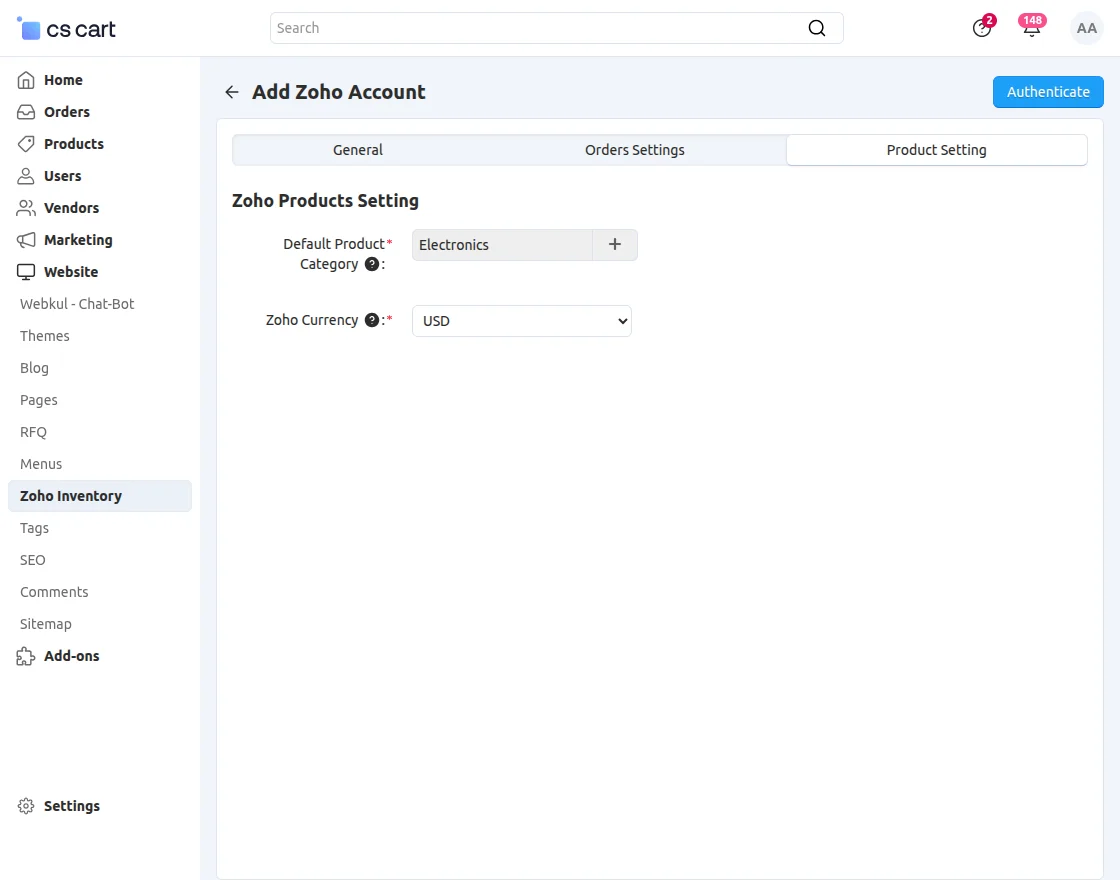Click the plus icon next to Electronics
Screen dimensions: 1120x880
click(x=615, y=245)
